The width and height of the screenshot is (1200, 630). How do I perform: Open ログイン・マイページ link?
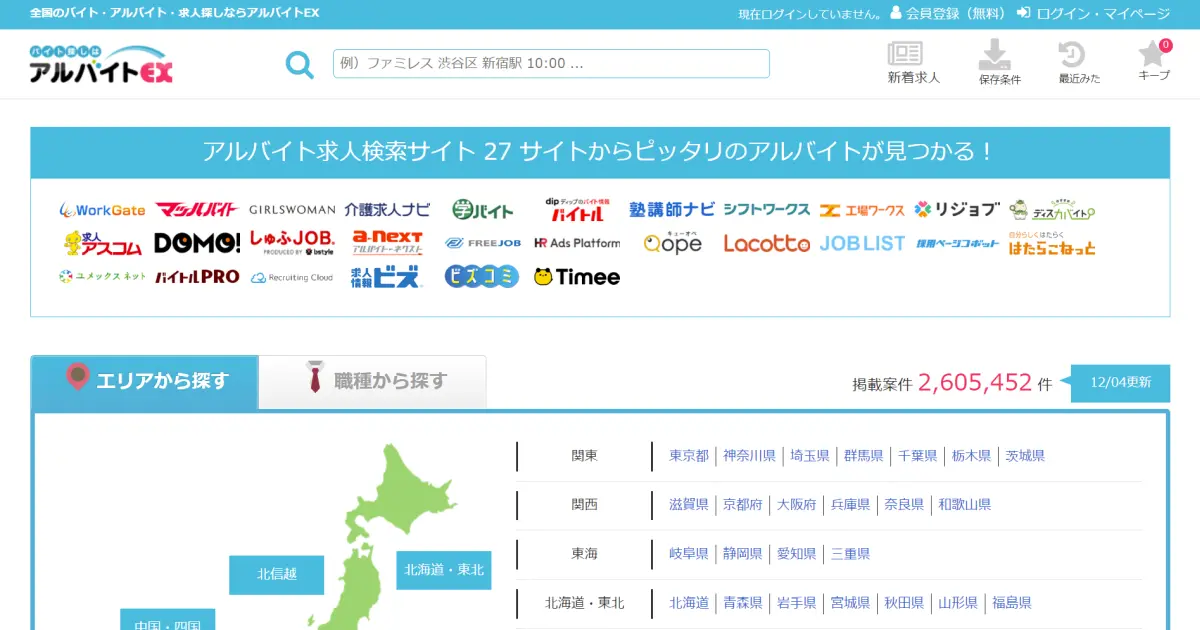[x=1093, y=14]
